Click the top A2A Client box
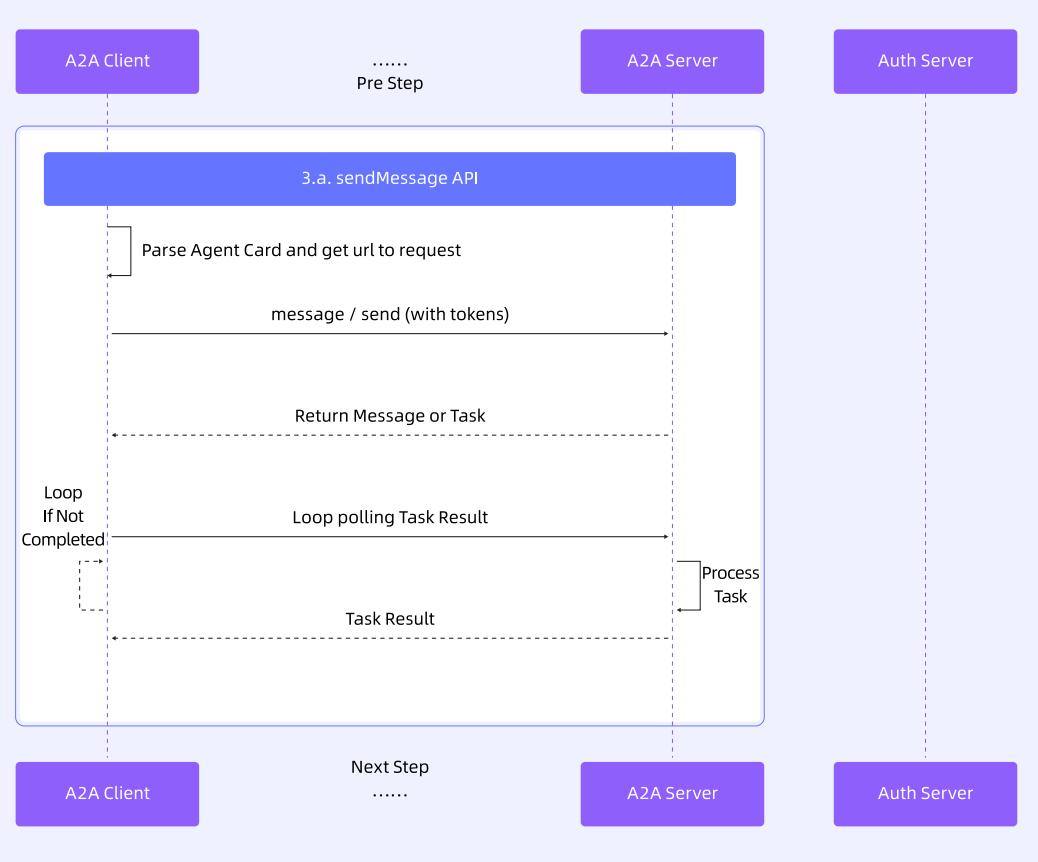This screenshot has width=1038, height=862. pyautogui.click(x=107, y=61)
